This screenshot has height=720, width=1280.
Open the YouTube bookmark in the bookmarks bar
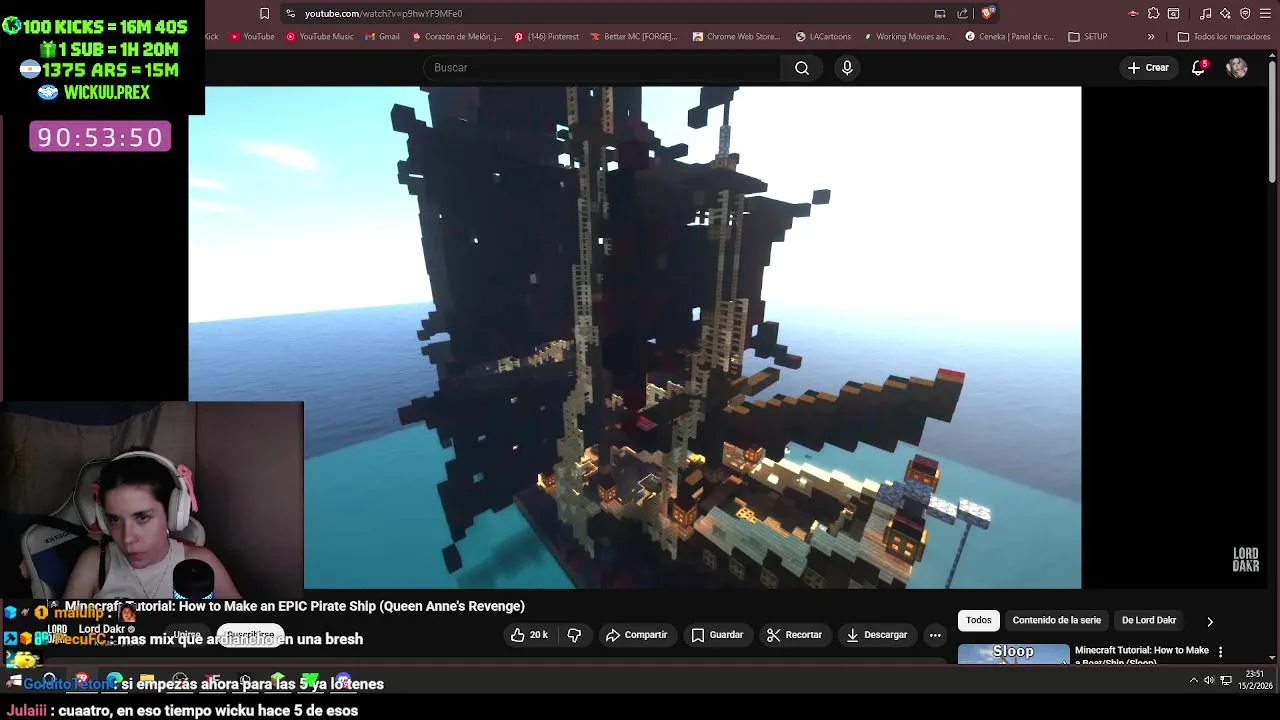click(x=252, y=37)
